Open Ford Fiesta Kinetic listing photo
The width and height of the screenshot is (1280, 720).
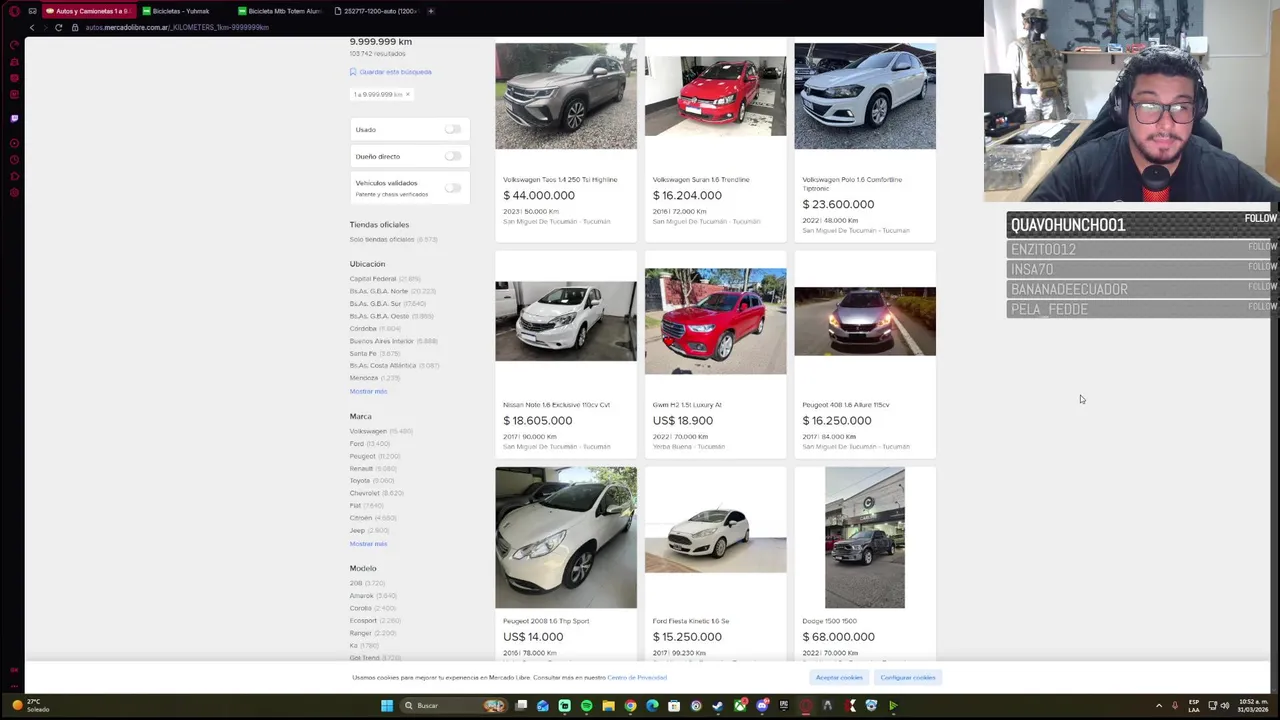(715, 537)
